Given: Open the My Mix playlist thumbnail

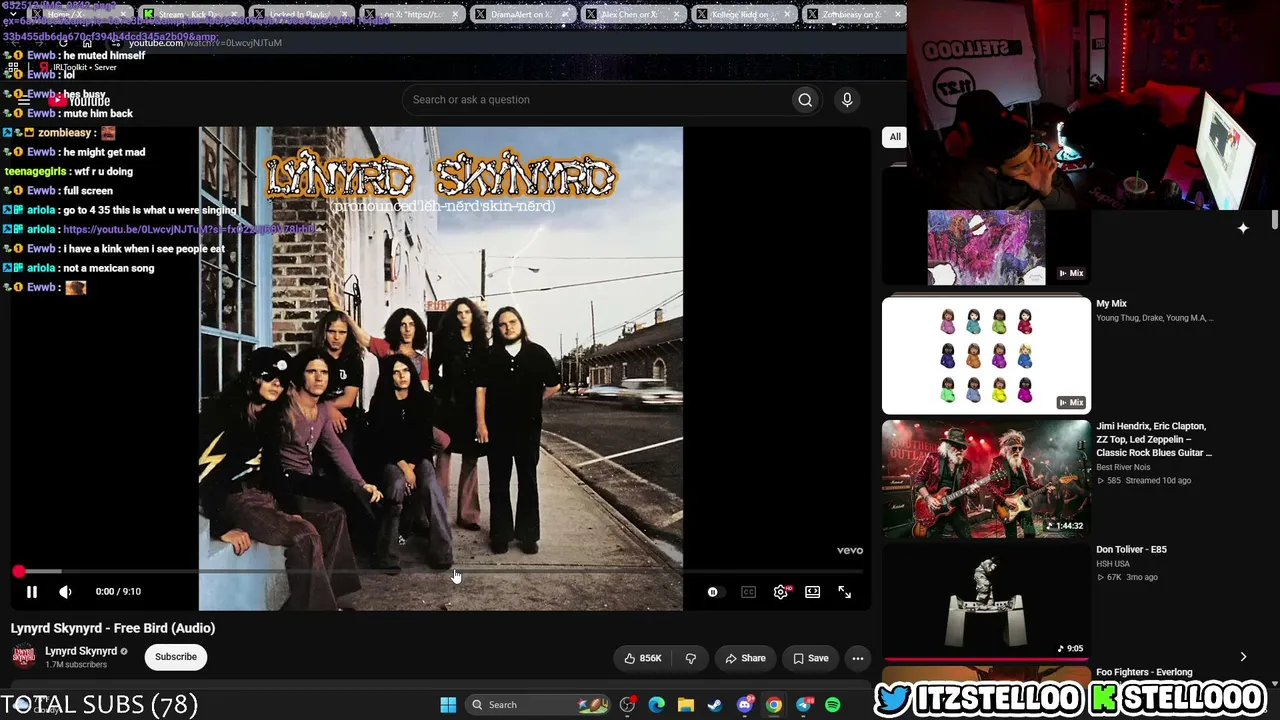Looking at the screenshot, I should click(x=986, y=355).
